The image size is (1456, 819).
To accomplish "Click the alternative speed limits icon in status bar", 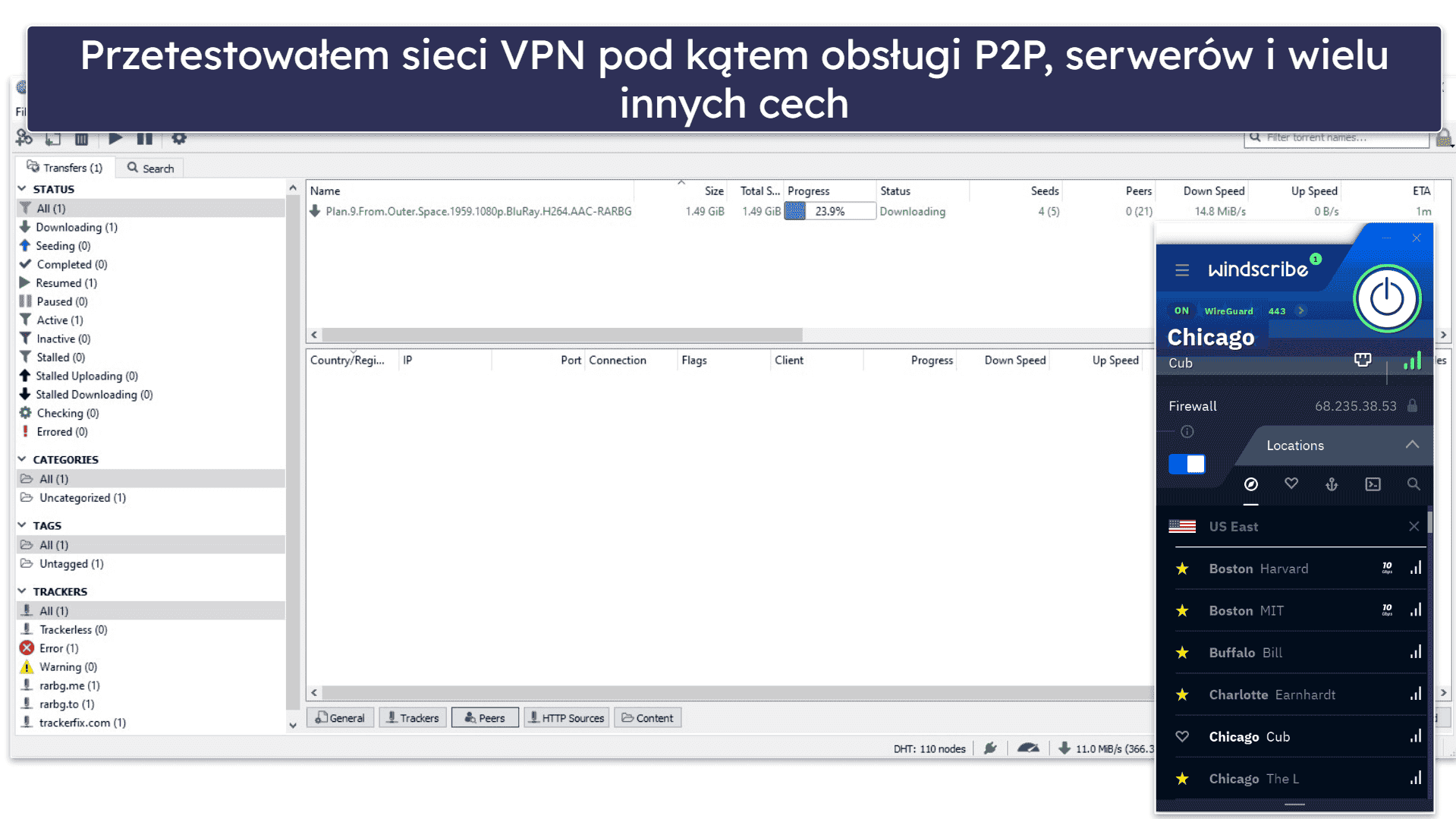I will [x=1028, y=748].
